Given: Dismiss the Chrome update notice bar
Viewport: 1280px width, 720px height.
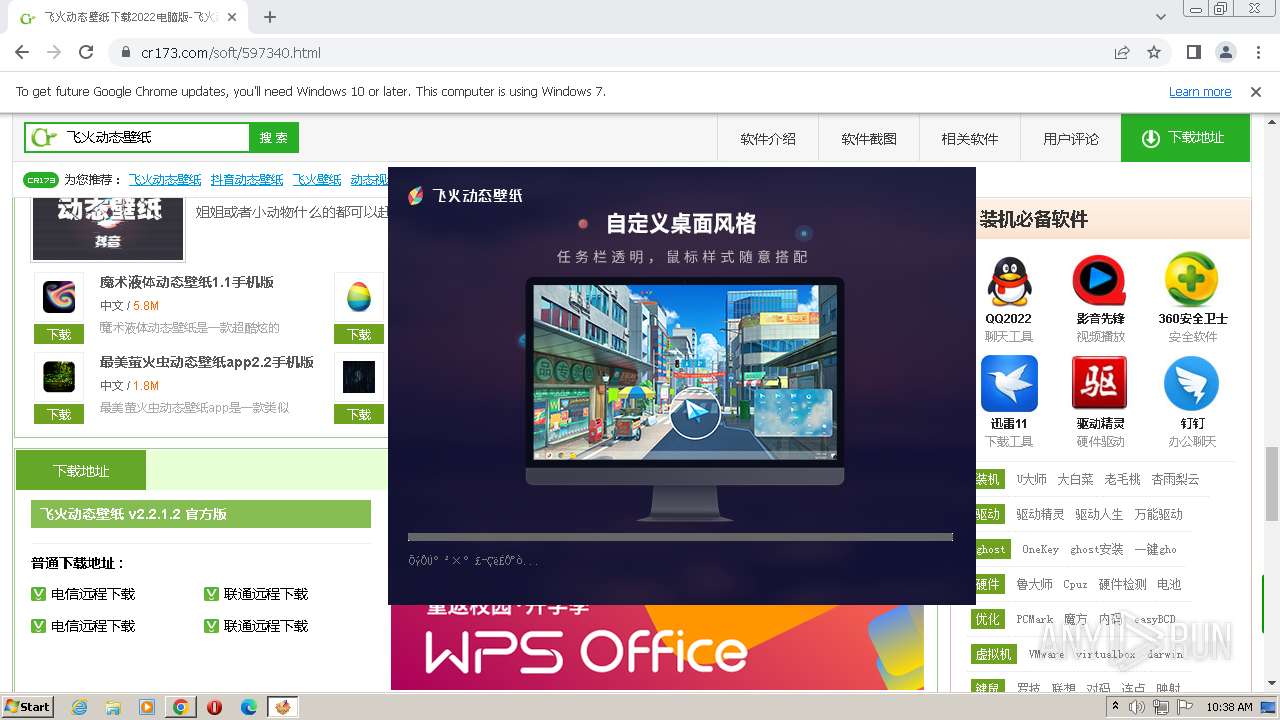Looking at the screenshot, I should coord(1256,91).
